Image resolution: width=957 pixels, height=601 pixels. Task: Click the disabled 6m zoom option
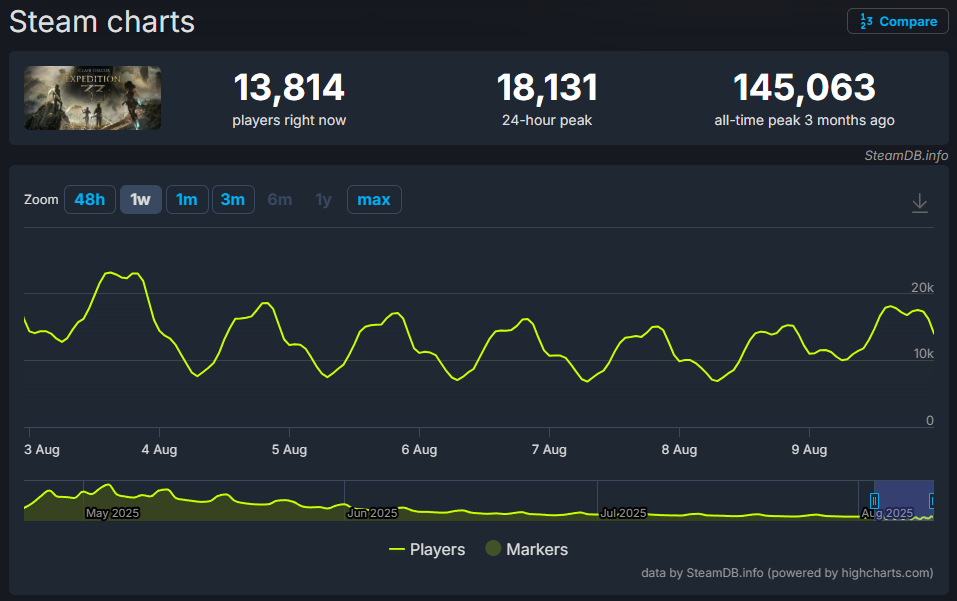(x=280, y=200)
